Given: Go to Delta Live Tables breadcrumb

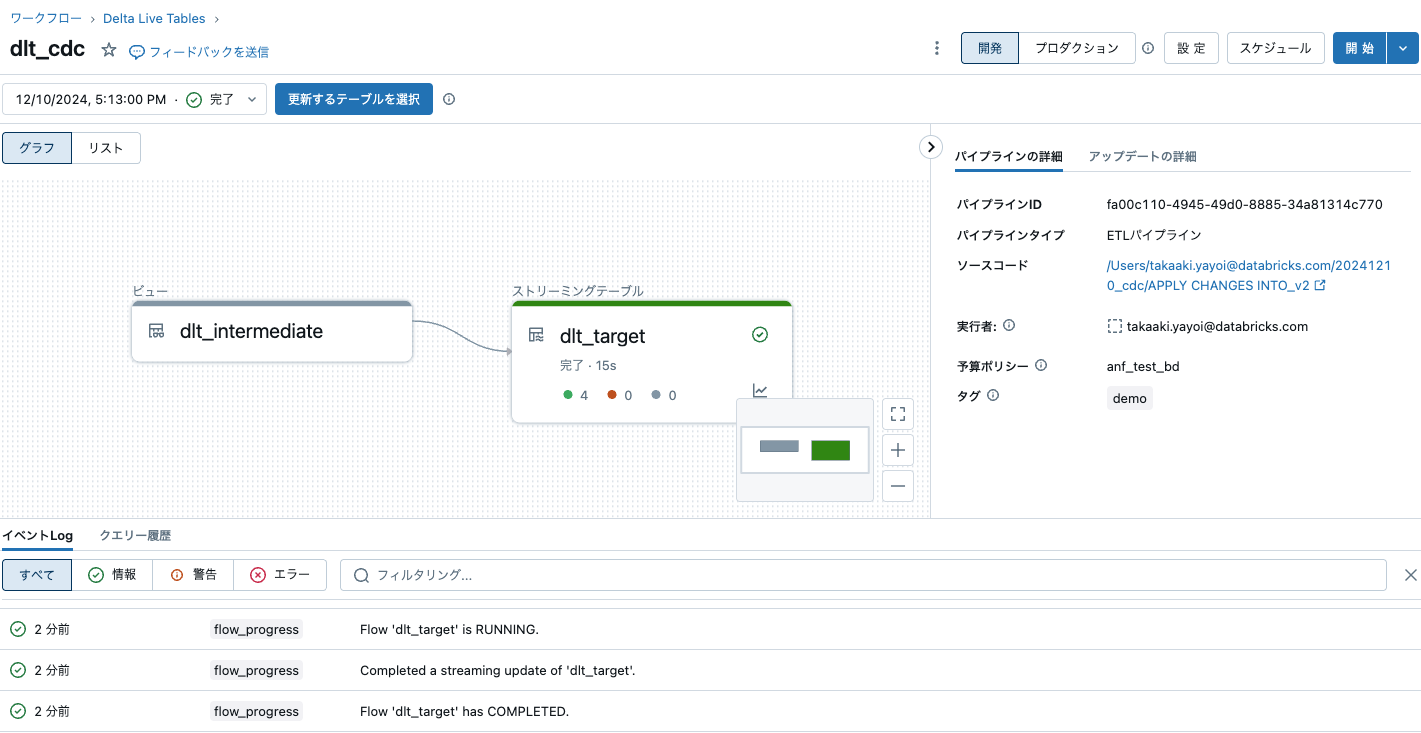Looking at the screenshot, I should coord(153,19).
